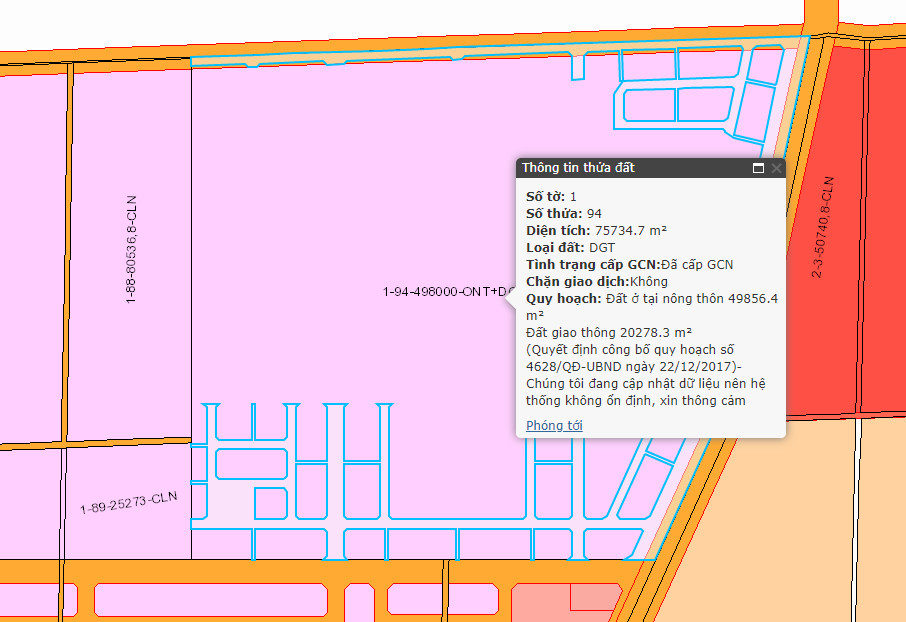Click the Số thửa: 94 line
The image size is (906, 622).
point(564,213)
